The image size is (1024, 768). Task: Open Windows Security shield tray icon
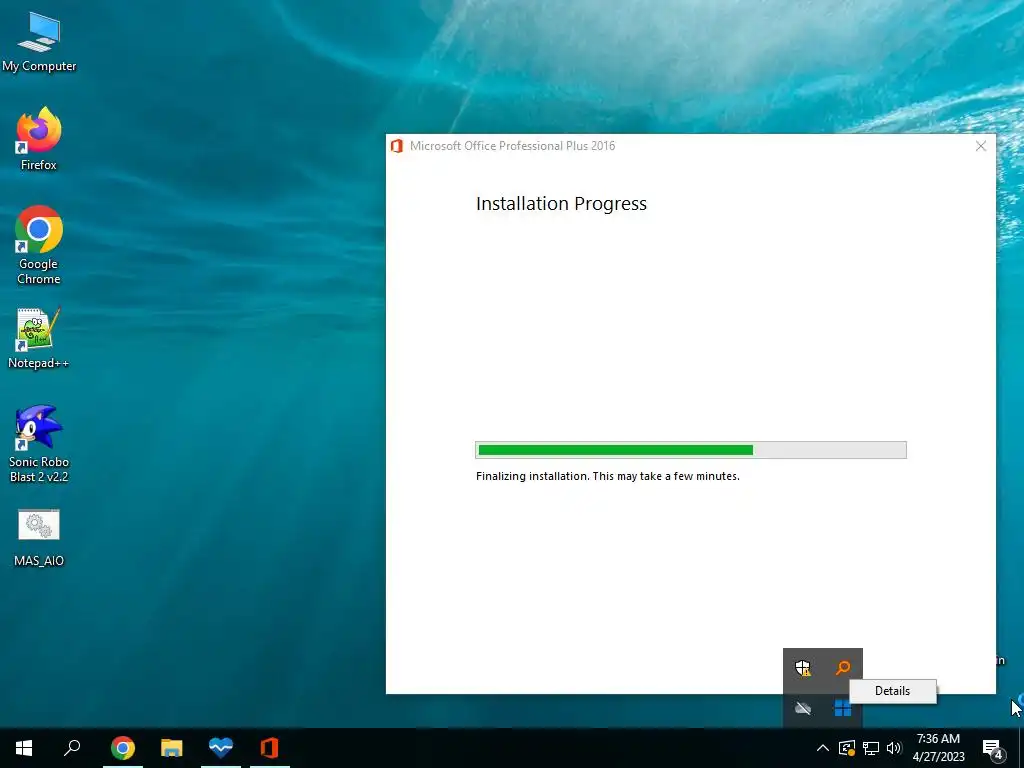pyautogui.click(x=803, y=668)
